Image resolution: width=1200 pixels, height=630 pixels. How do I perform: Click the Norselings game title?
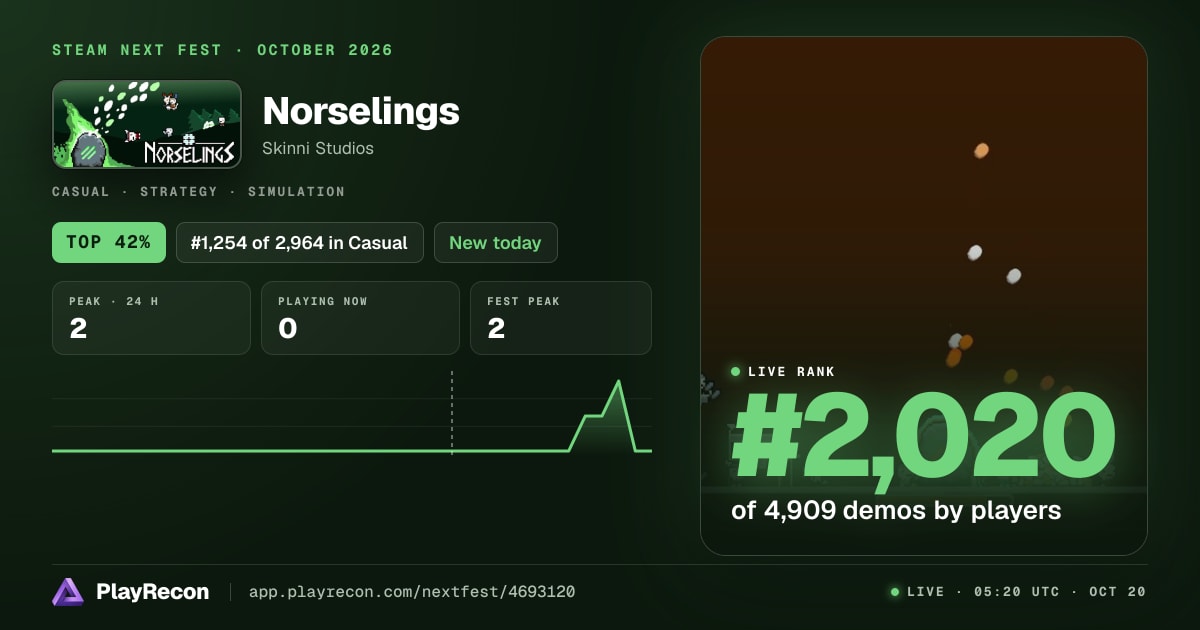pos(361,111)
